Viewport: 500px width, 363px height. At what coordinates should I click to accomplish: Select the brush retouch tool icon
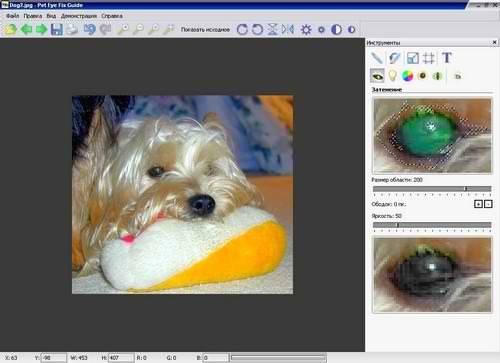coord(395,58)
